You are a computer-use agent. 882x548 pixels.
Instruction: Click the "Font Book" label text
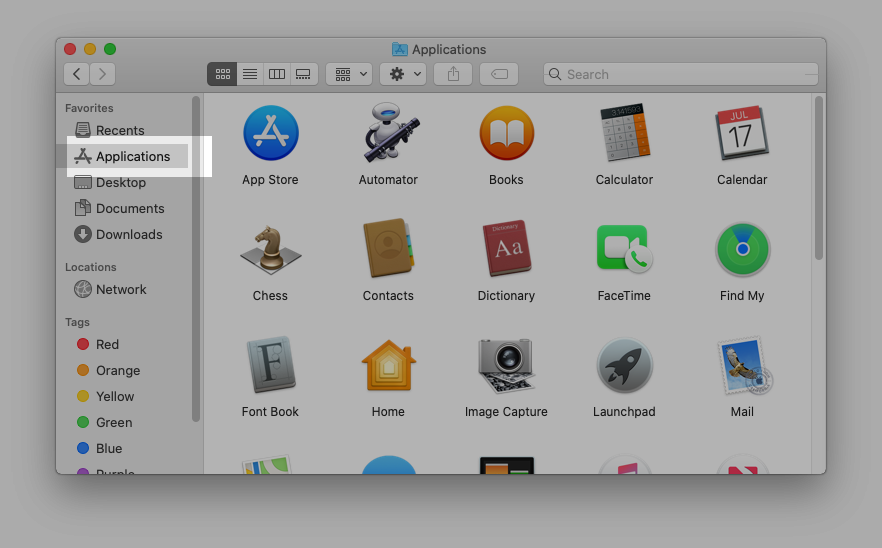tap(270, 412)
